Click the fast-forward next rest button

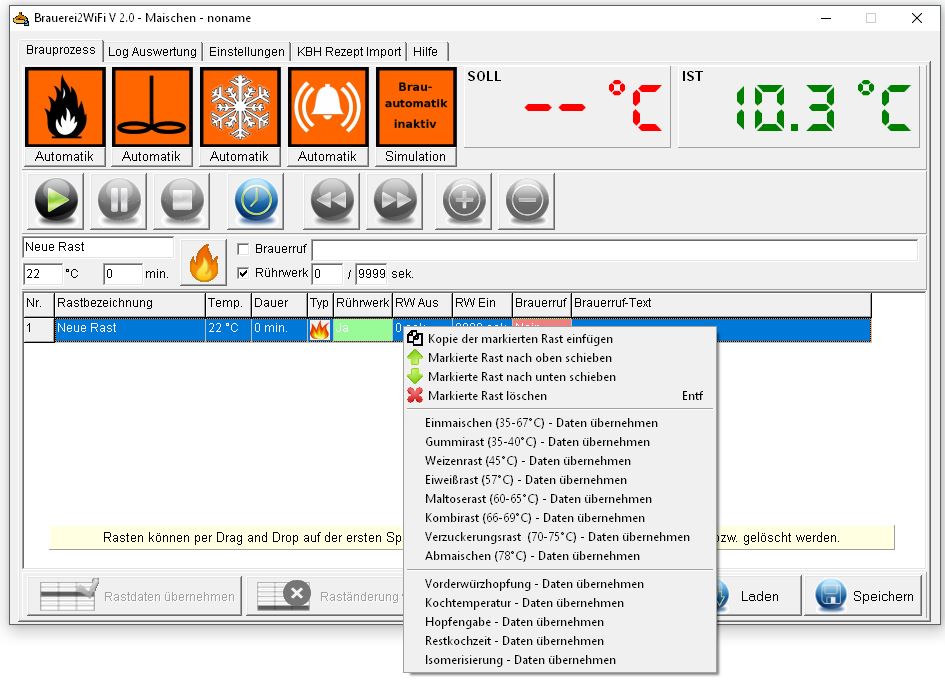click(395, 201)
